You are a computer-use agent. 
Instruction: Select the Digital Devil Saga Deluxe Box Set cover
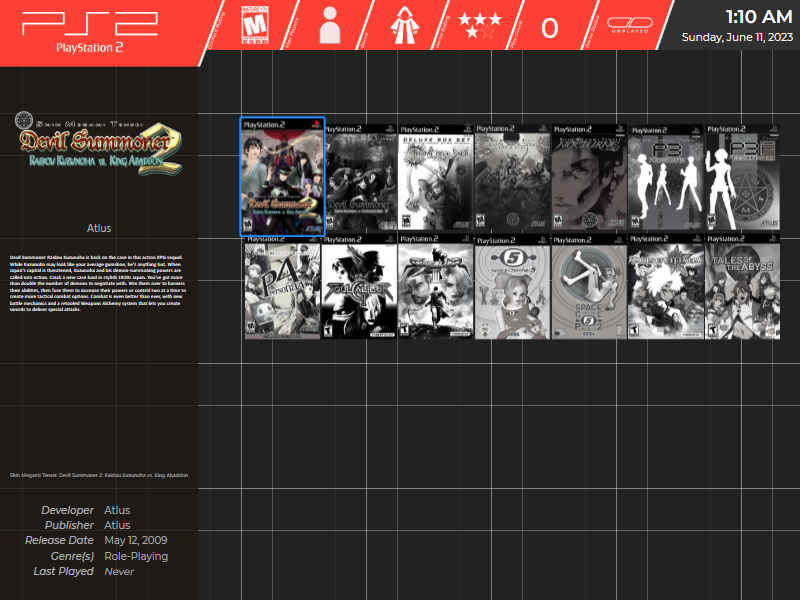coord(436,177)
